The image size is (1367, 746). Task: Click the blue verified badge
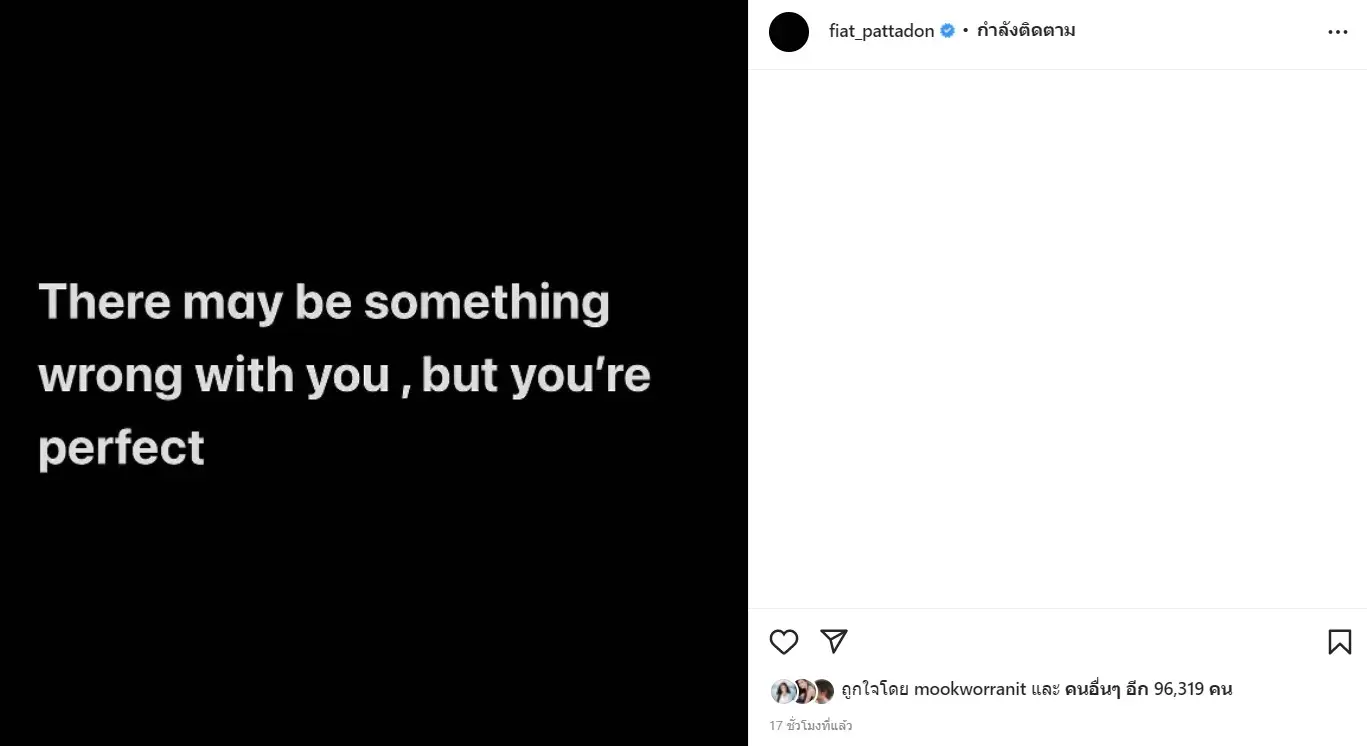(x=947, y=31)
